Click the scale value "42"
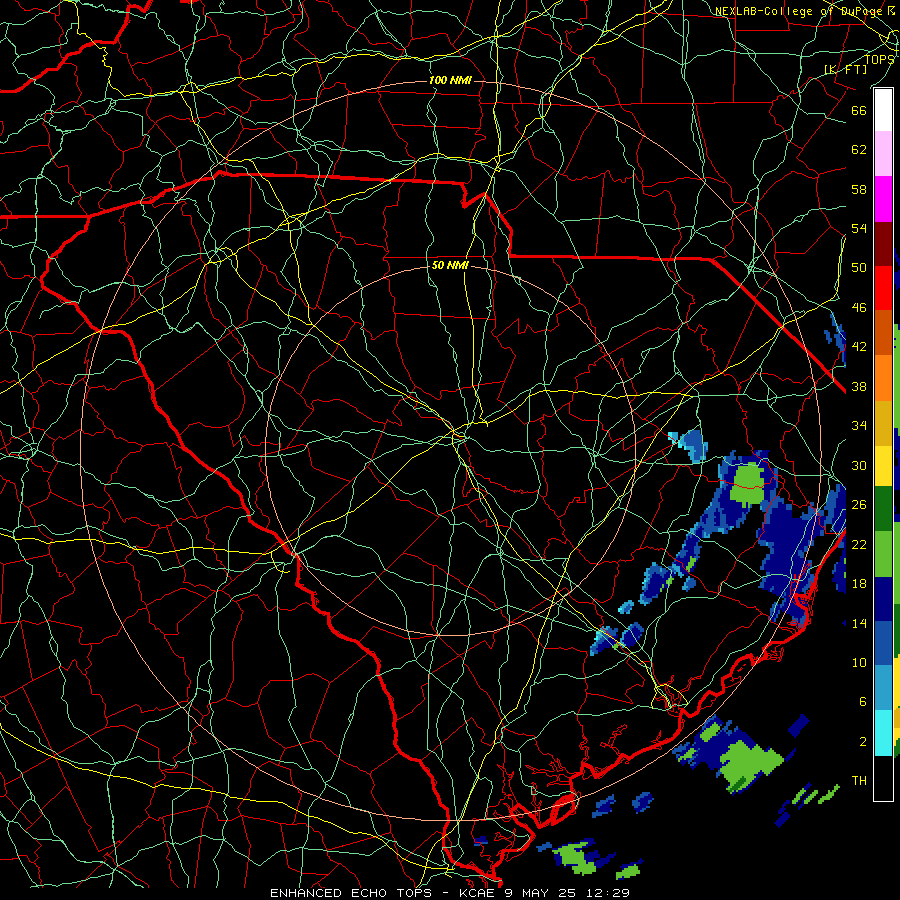The image size is (900, 900). 859,347
